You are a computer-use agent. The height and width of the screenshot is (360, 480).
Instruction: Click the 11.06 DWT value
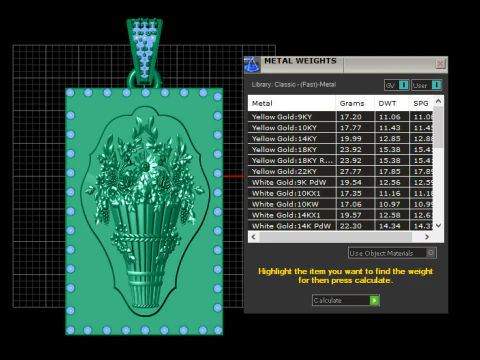pyautogui.click(x=390, y=117)
